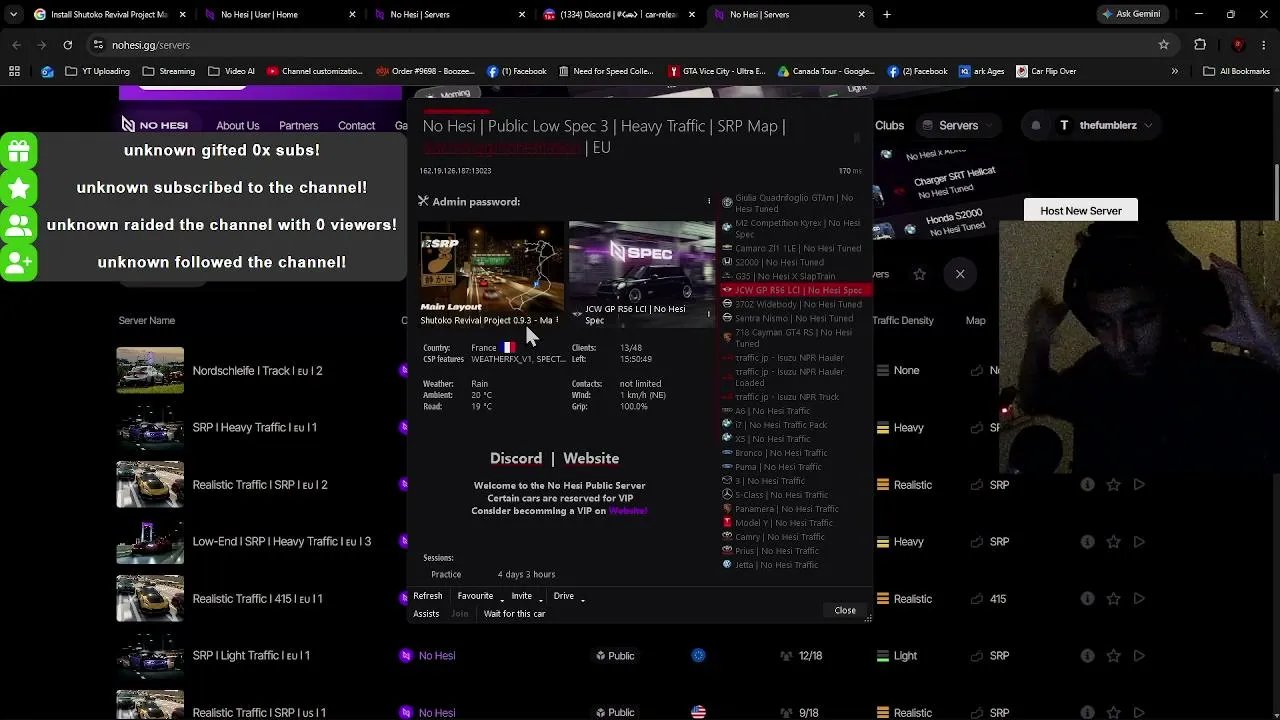Open the admin password options menu

(x=709, y=201)
